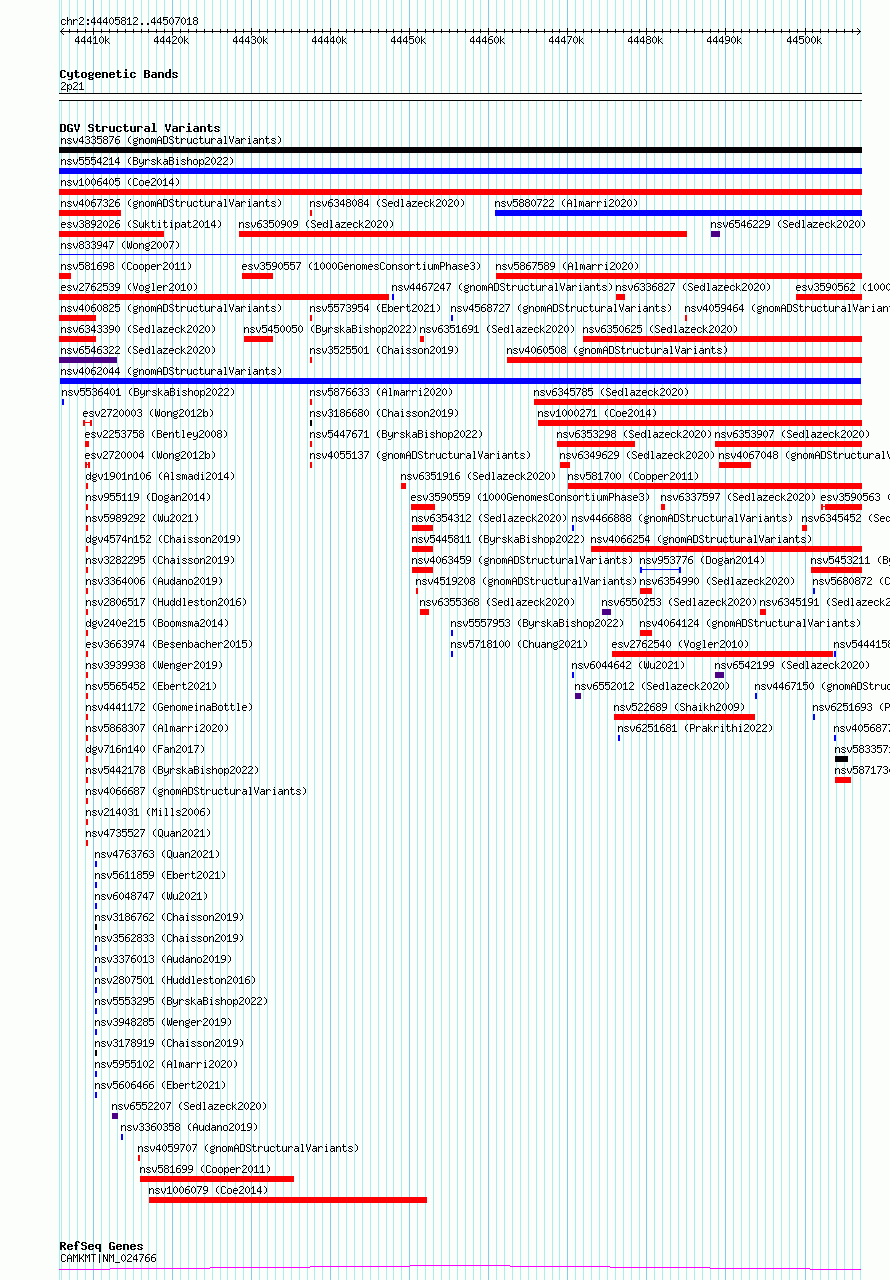Click the nsv2807501 (Huddleston2016) label

pyautogui.click(x=175, y=980)
